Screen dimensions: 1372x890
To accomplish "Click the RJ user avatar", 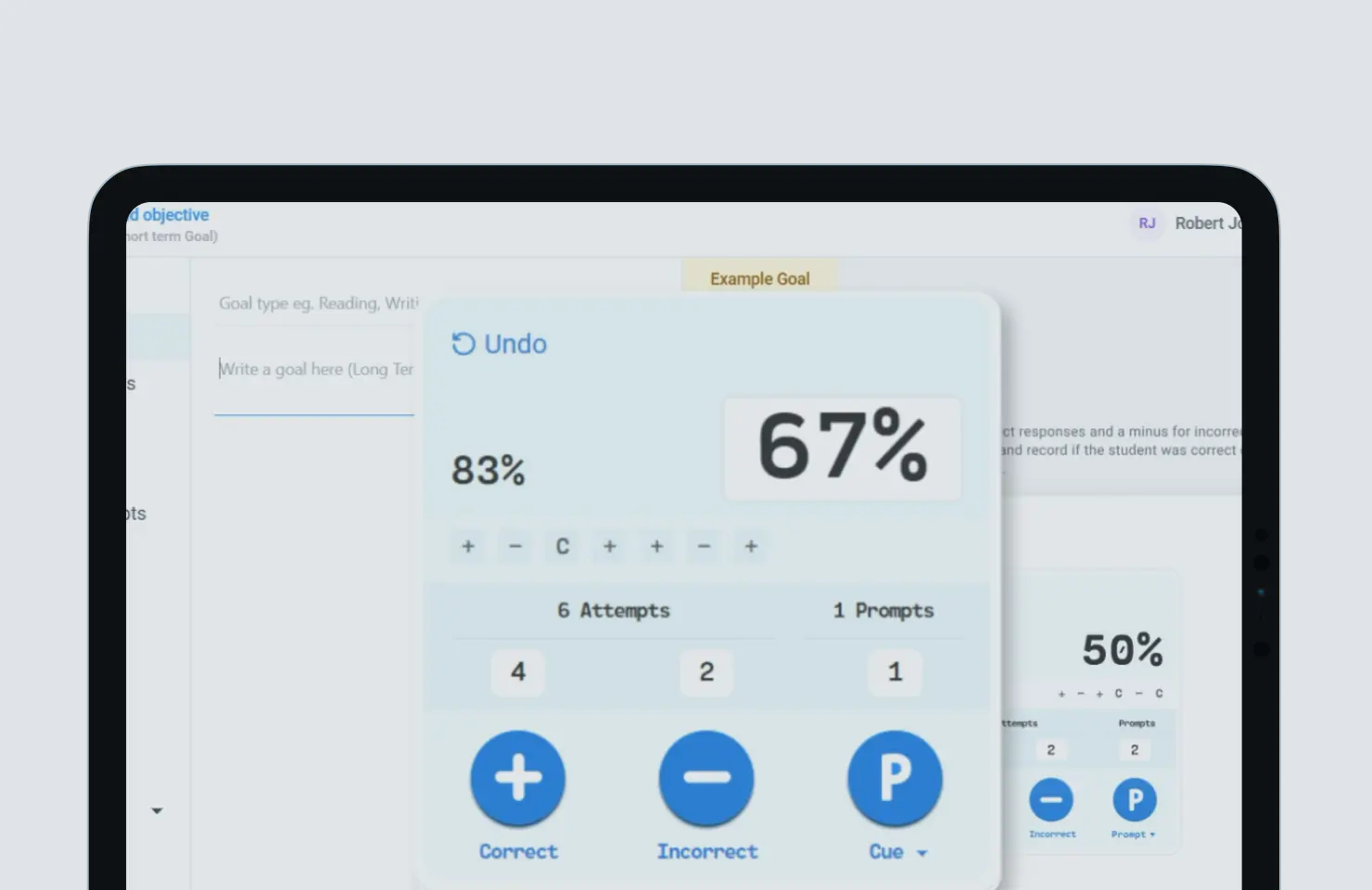I will coord(1147,223).
